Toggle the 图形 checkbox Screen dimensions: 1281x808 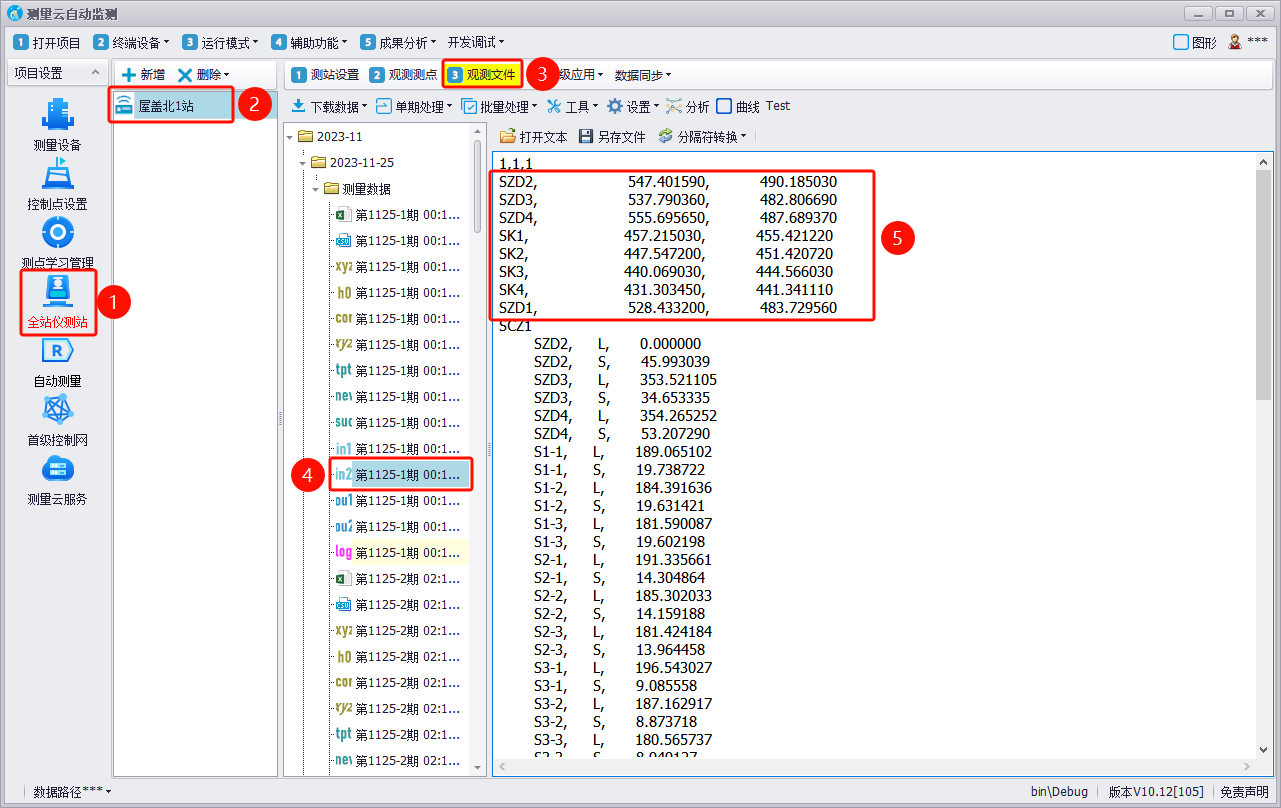tap(1181, 42)
